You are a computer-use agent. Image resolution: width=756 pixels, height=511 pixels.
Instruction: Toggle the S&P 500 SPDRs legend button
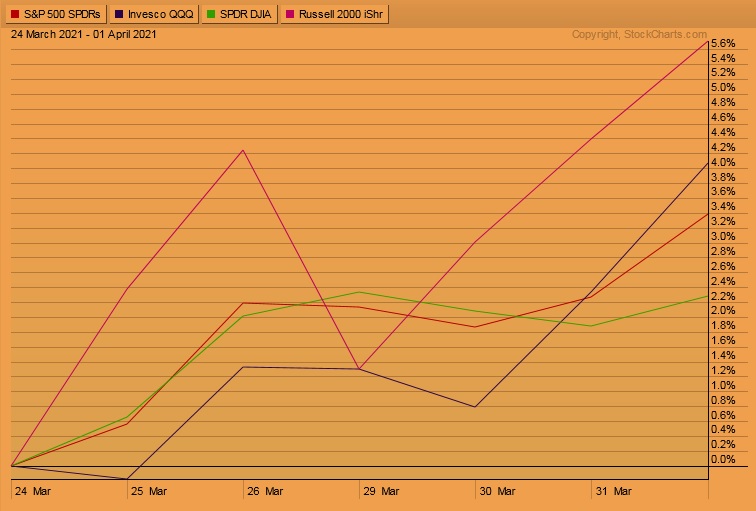point(55,14)
